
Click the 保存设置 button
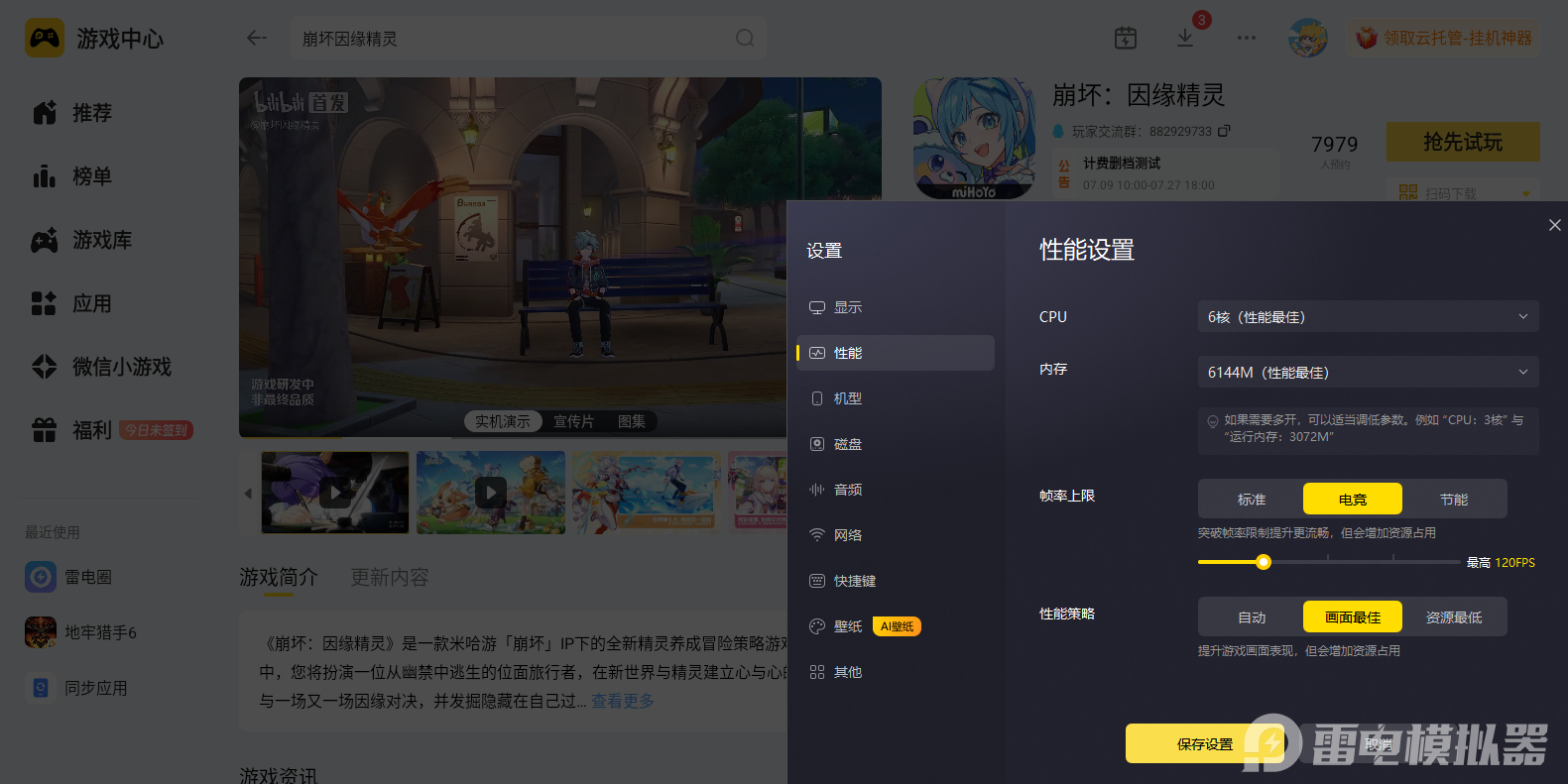pyautogui.click(x=1205, y=743)
